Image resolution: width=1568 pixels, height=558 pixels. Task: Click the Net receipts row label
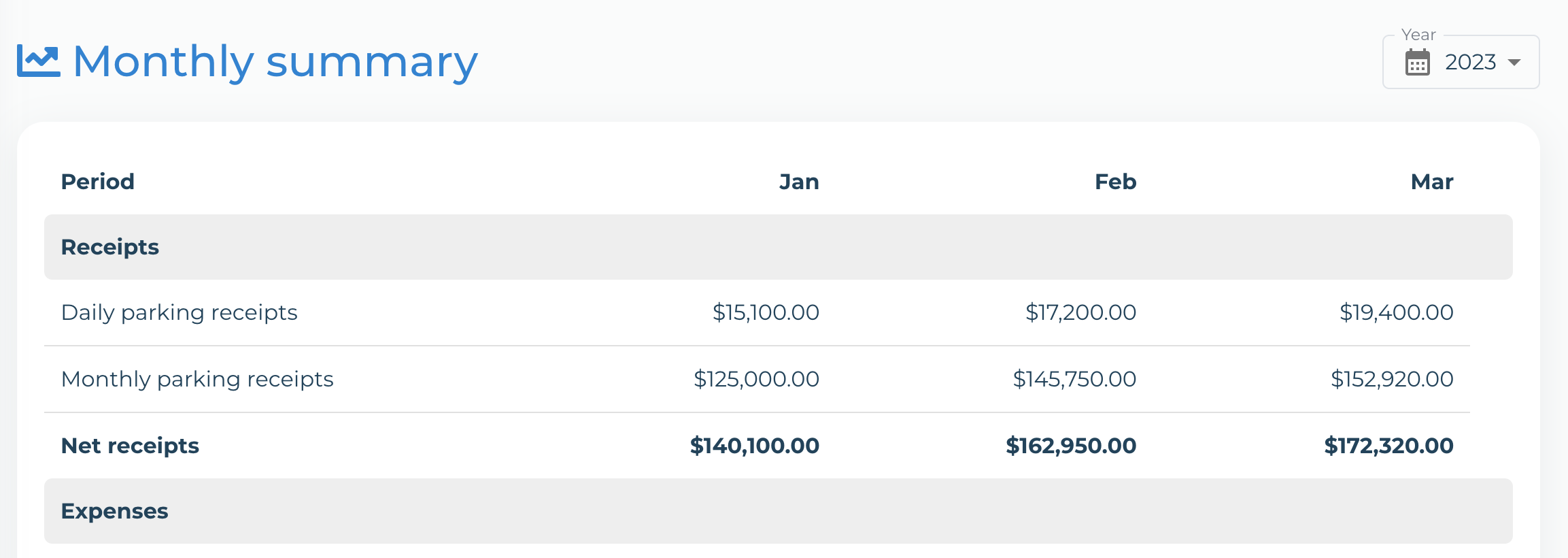130,446
